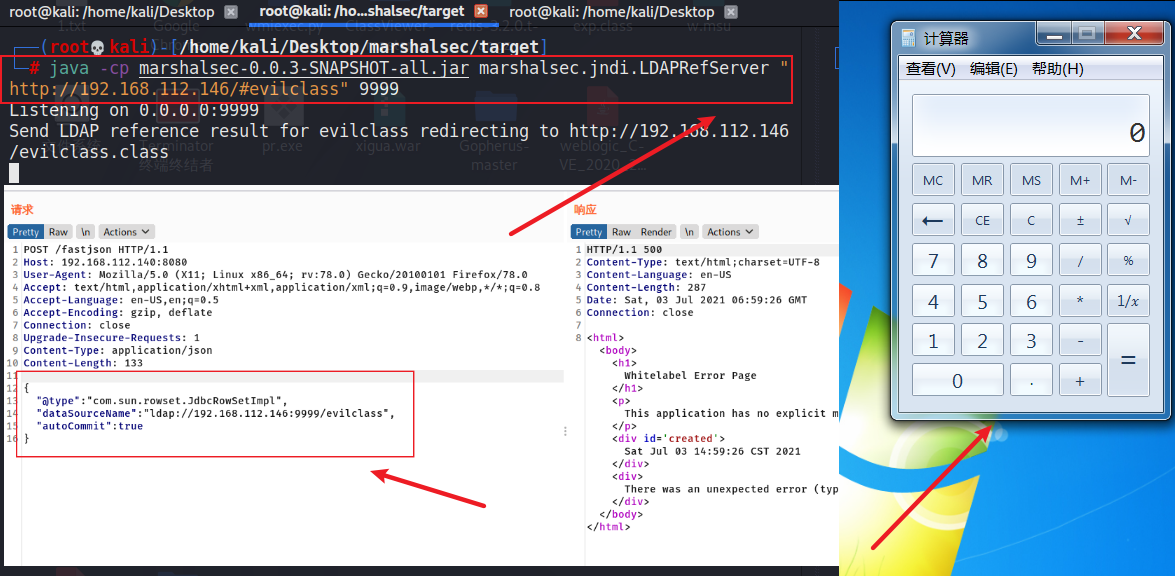Click the calculator digit 5 key
The height and width of the screenshot is (576, 1175).
(x=982, y=301)
